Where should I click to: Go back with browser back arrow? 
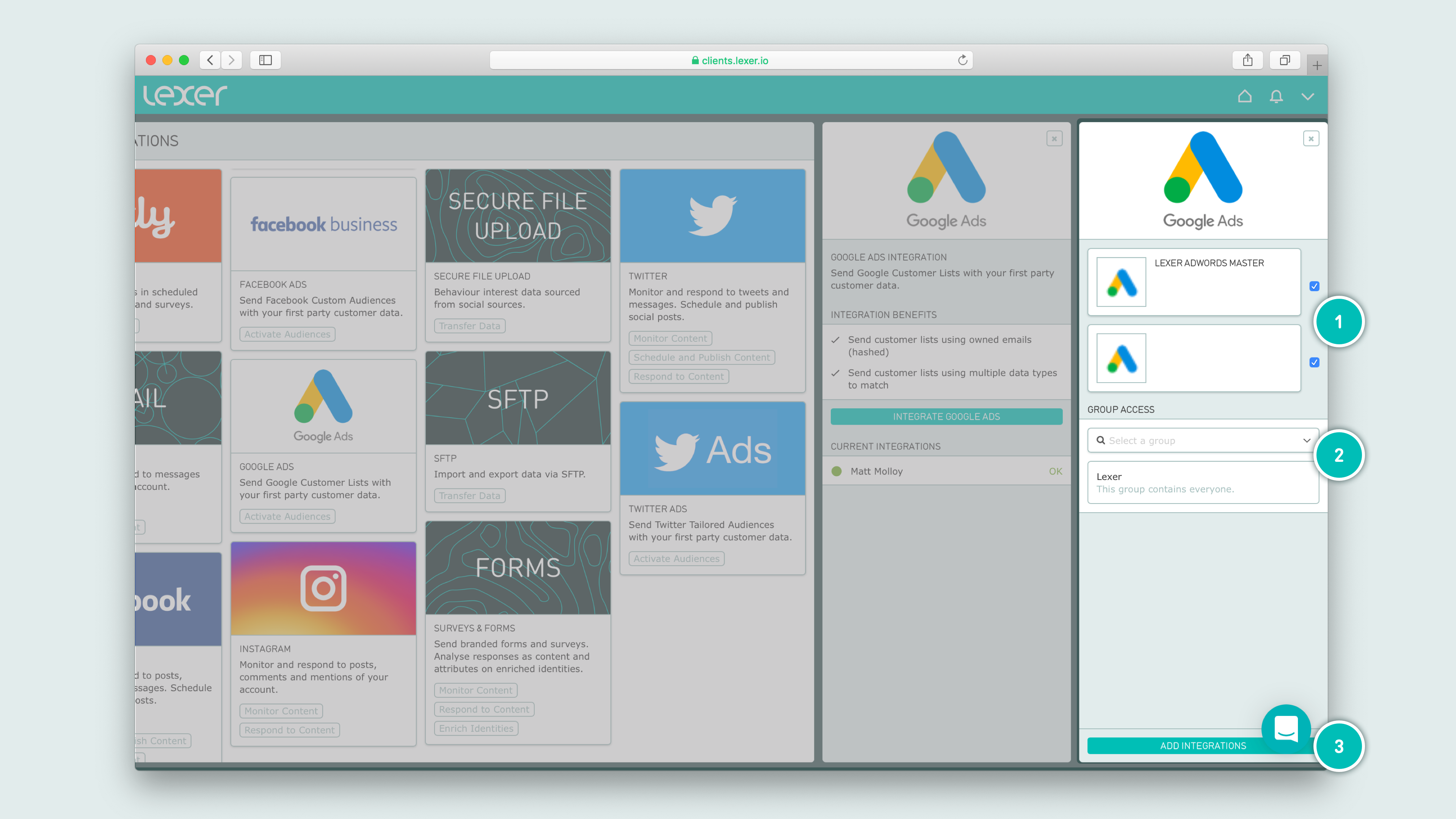click(x=210, y=60)
